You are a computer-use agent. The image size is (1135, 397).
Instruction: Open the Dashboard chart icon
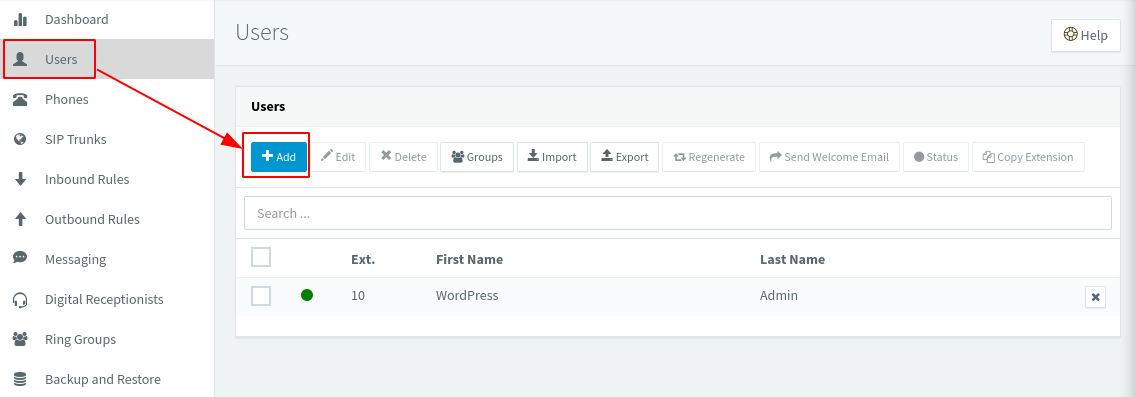tap(20, 20)
